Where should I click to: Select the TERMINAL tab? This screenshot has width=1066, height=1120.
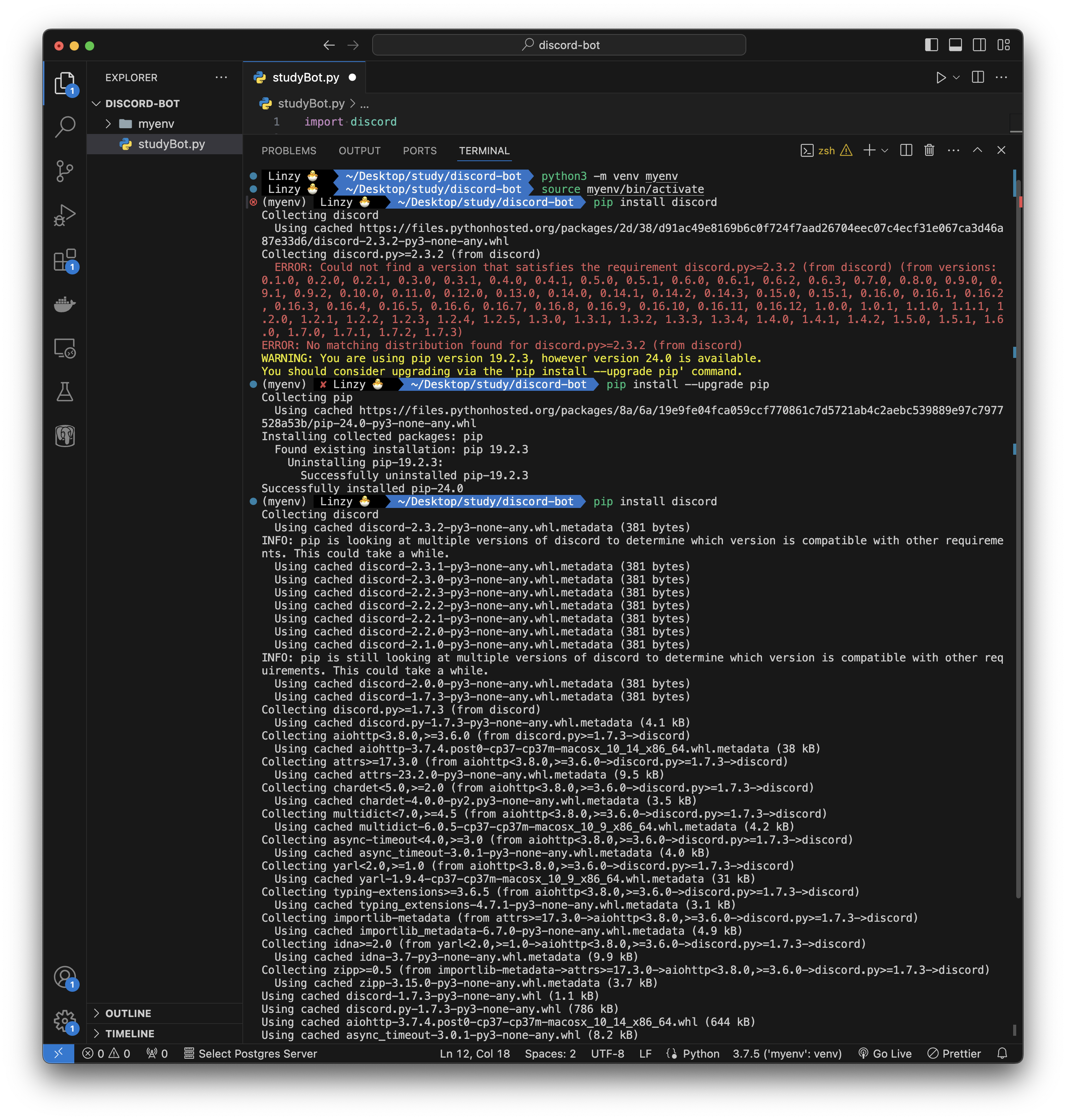click(x=484, y=150)
